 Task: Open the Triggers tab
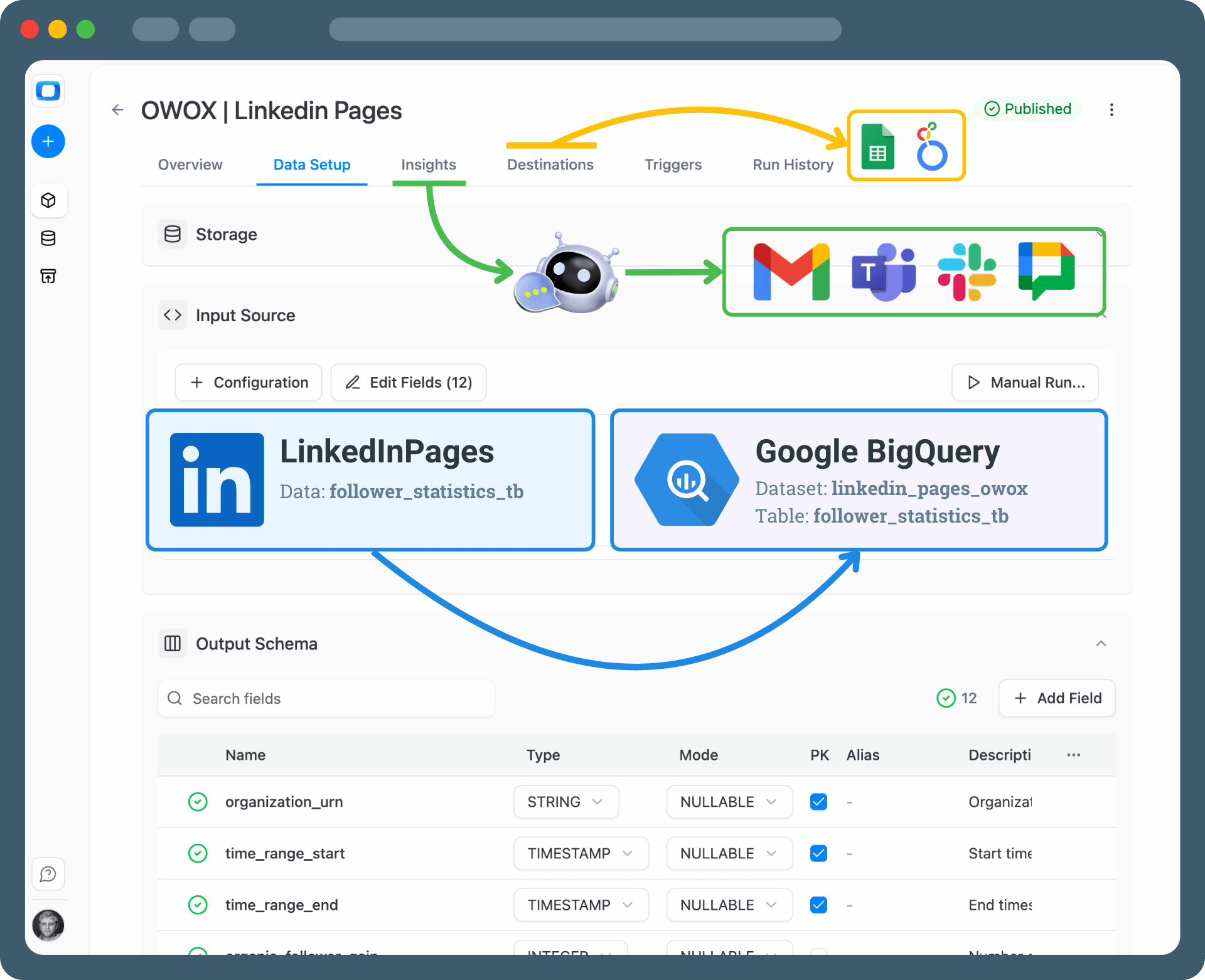tap(673, 164)
